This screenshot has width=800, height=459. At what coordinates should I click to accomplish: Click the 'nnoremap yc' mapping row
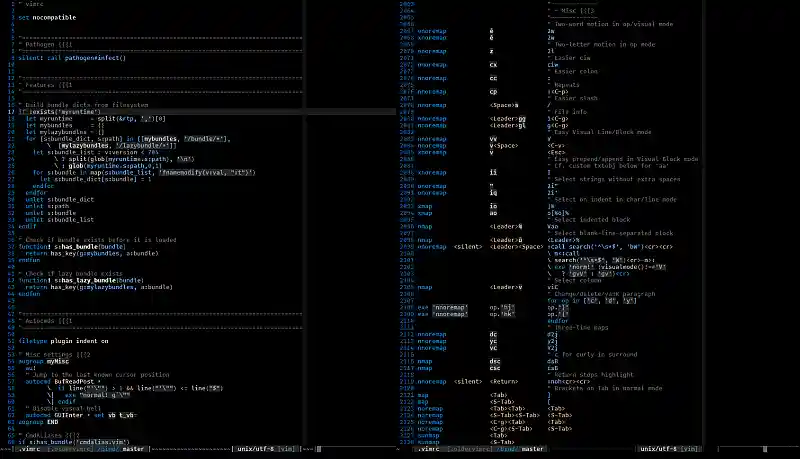[488, 341]
